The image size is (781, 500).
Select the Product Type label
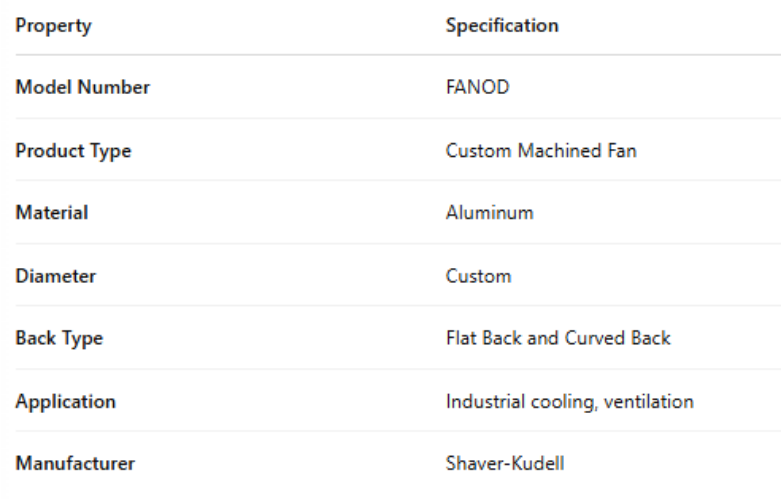click(x=74, y=151)
